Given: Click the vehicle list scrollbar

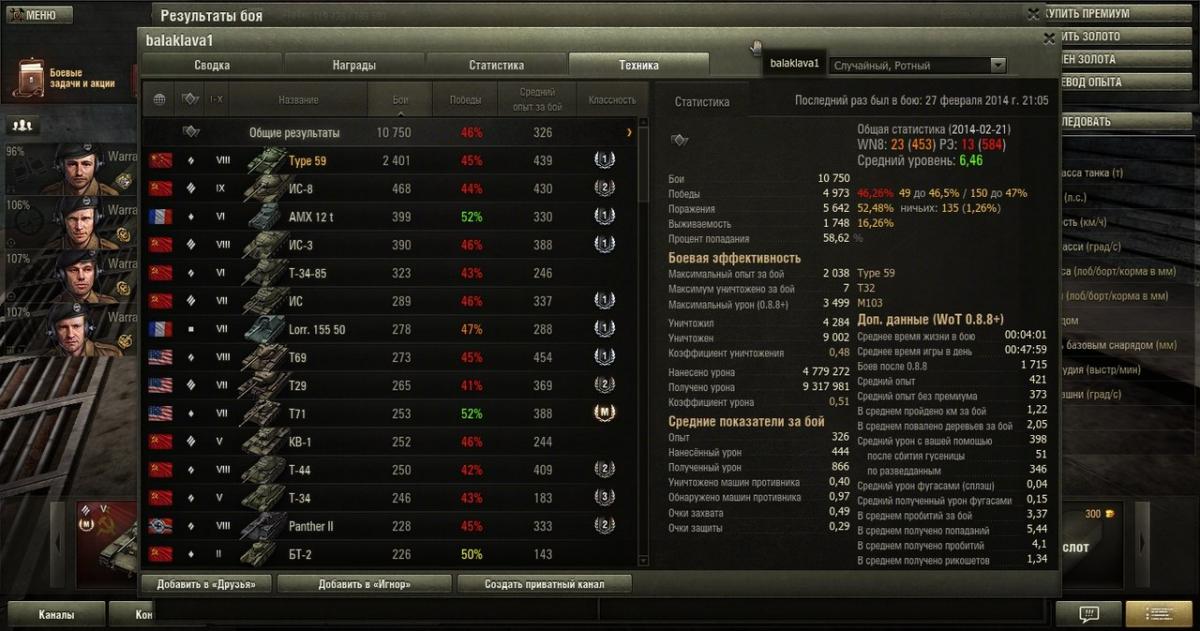Looking at the screenshot, I should point(644,165).
